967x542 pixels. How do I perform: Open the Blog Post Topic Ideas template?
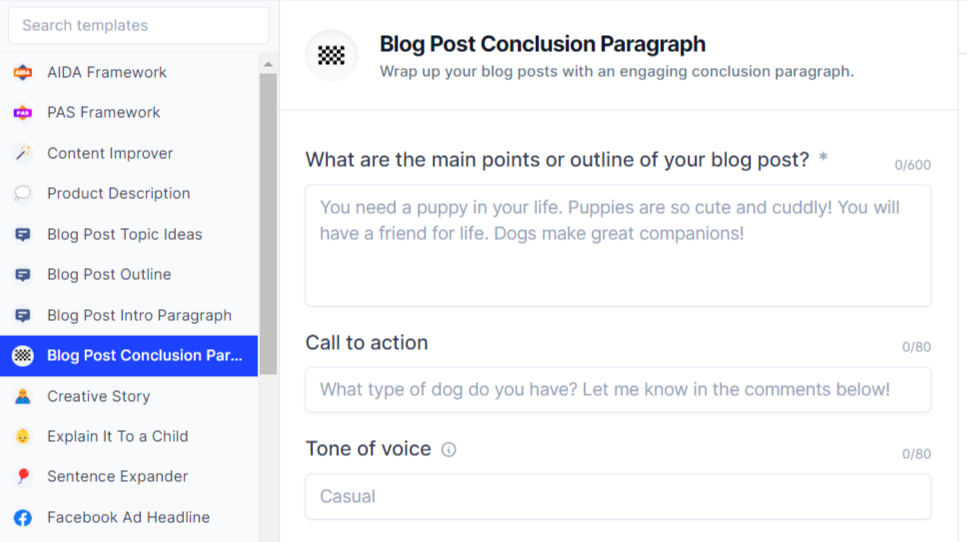click(x=124, y=234)
